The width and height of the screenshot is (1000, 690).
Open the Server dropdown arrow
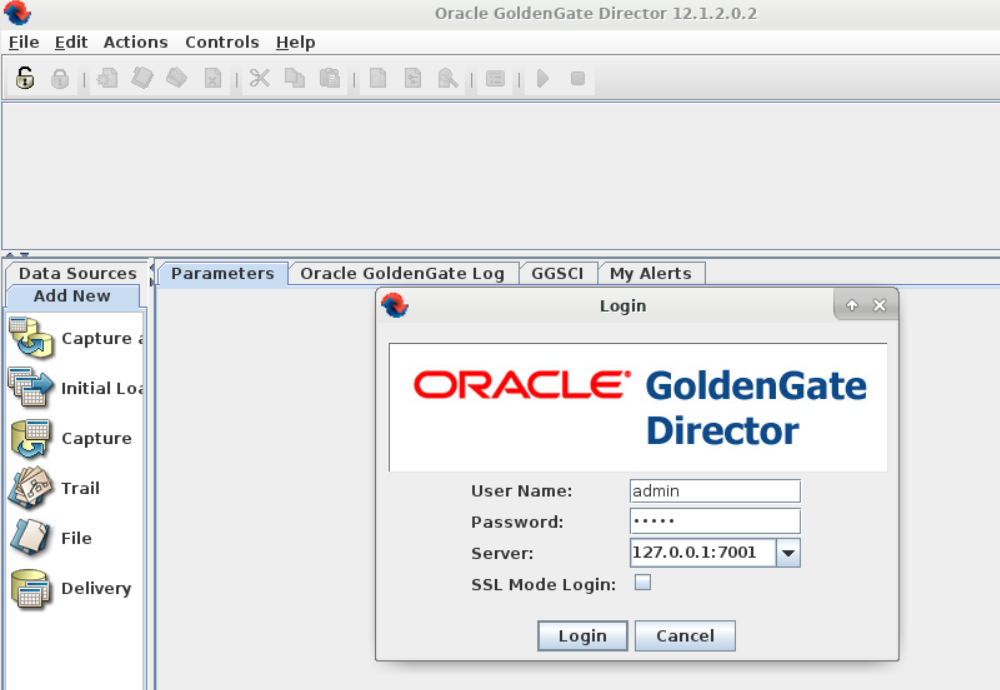788,553
